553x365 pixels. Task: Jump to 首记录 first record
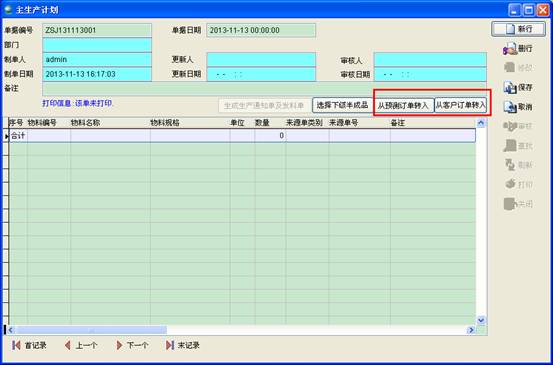pos(29,345)
